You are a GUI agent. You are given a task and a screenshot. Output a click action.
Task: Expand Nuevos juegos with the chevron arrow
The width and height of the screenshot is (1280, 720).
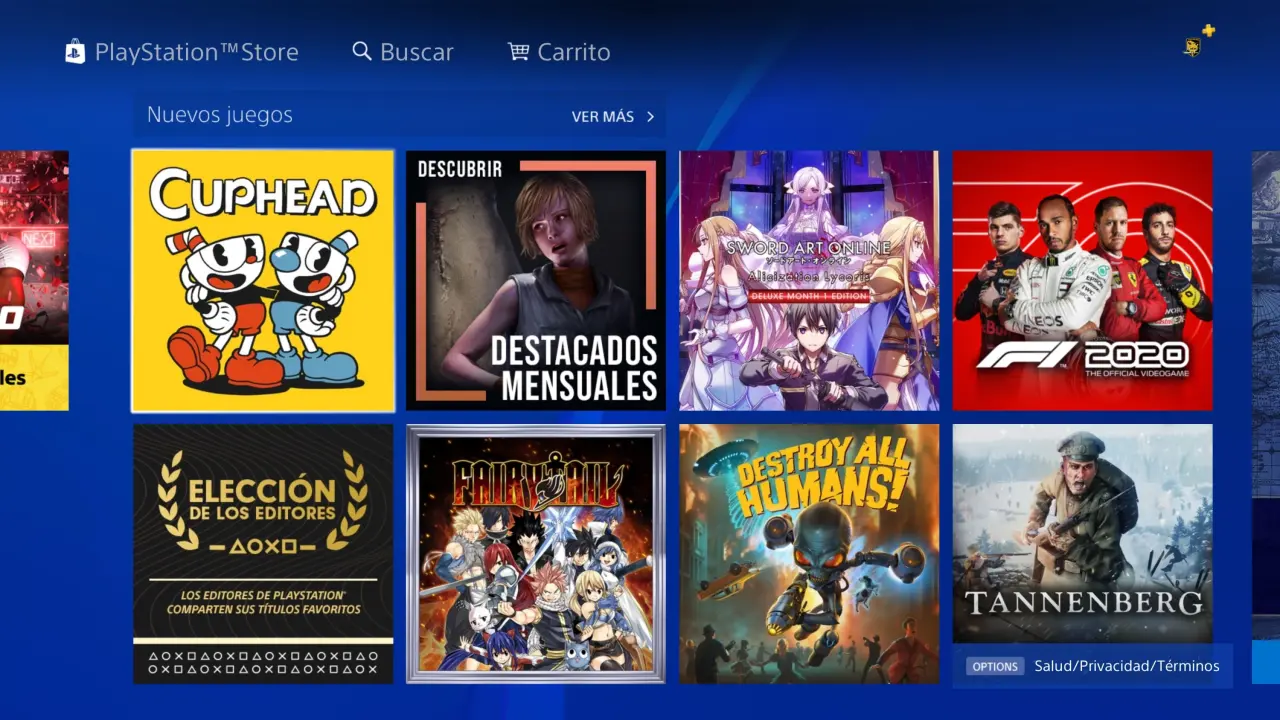[x=650, y=117]
